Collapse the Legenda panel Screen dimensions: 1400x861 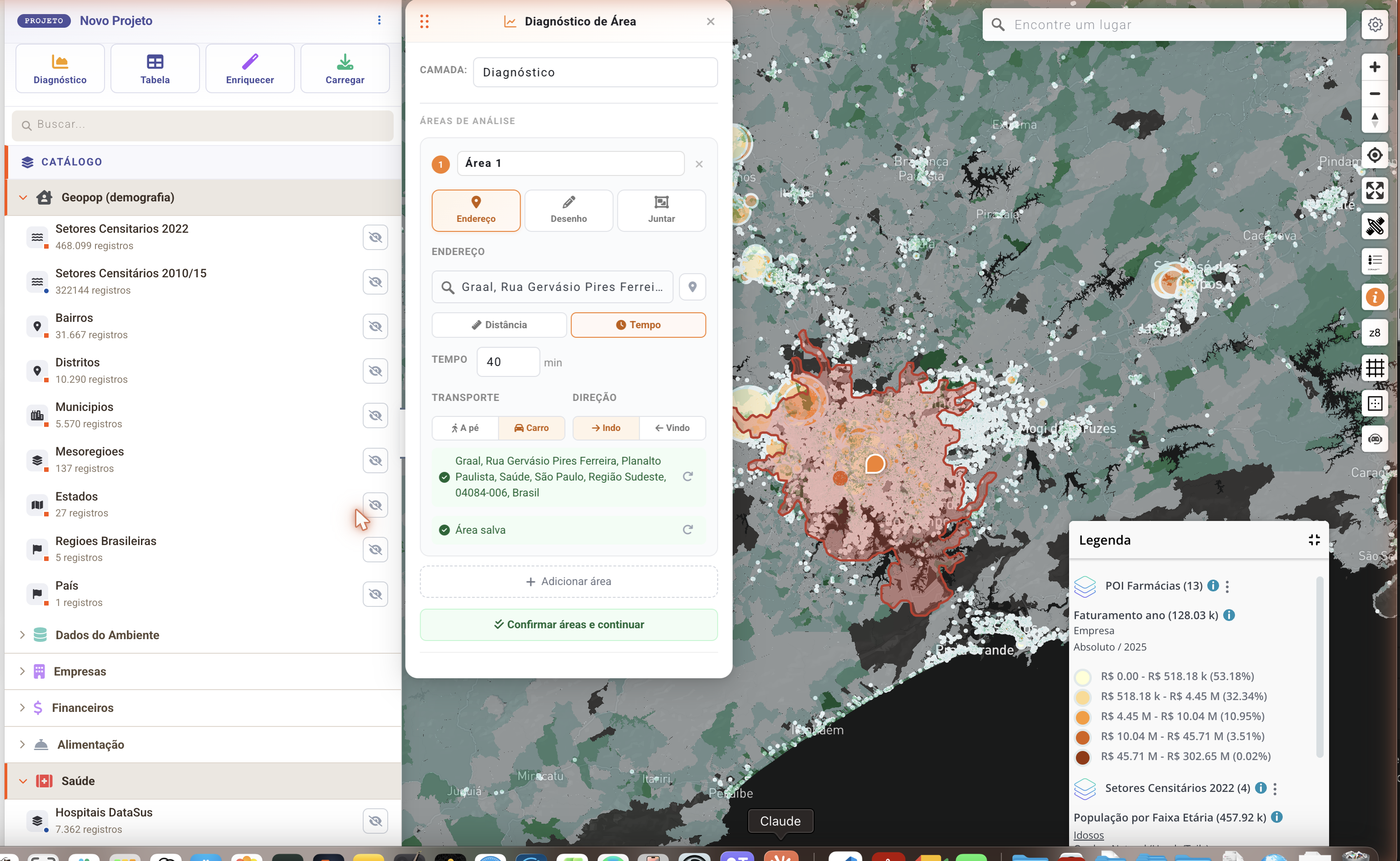coord(1314,540)
